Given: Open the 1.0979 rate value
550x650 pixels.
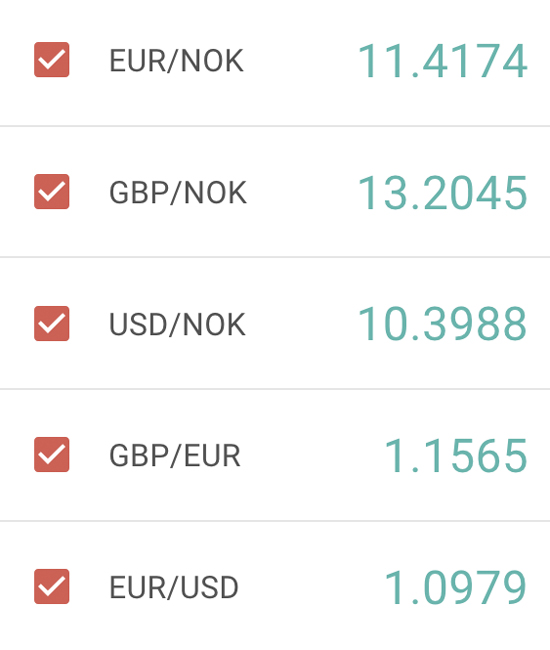Looking at the screenshot, I should click(456, 587).
